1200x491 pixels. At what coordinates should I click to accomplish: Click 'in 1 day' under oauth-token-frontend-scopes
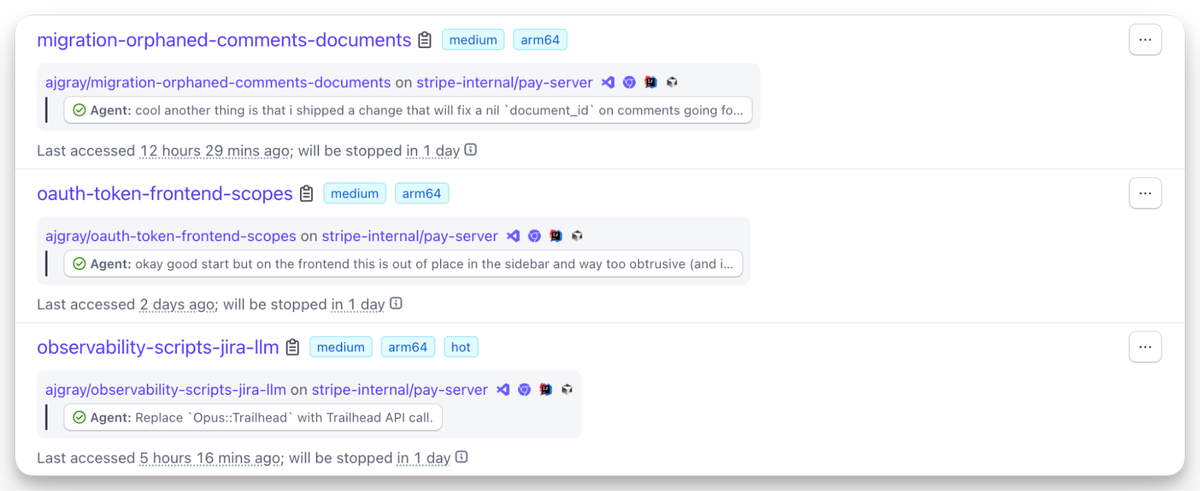(x=358, y=304)
